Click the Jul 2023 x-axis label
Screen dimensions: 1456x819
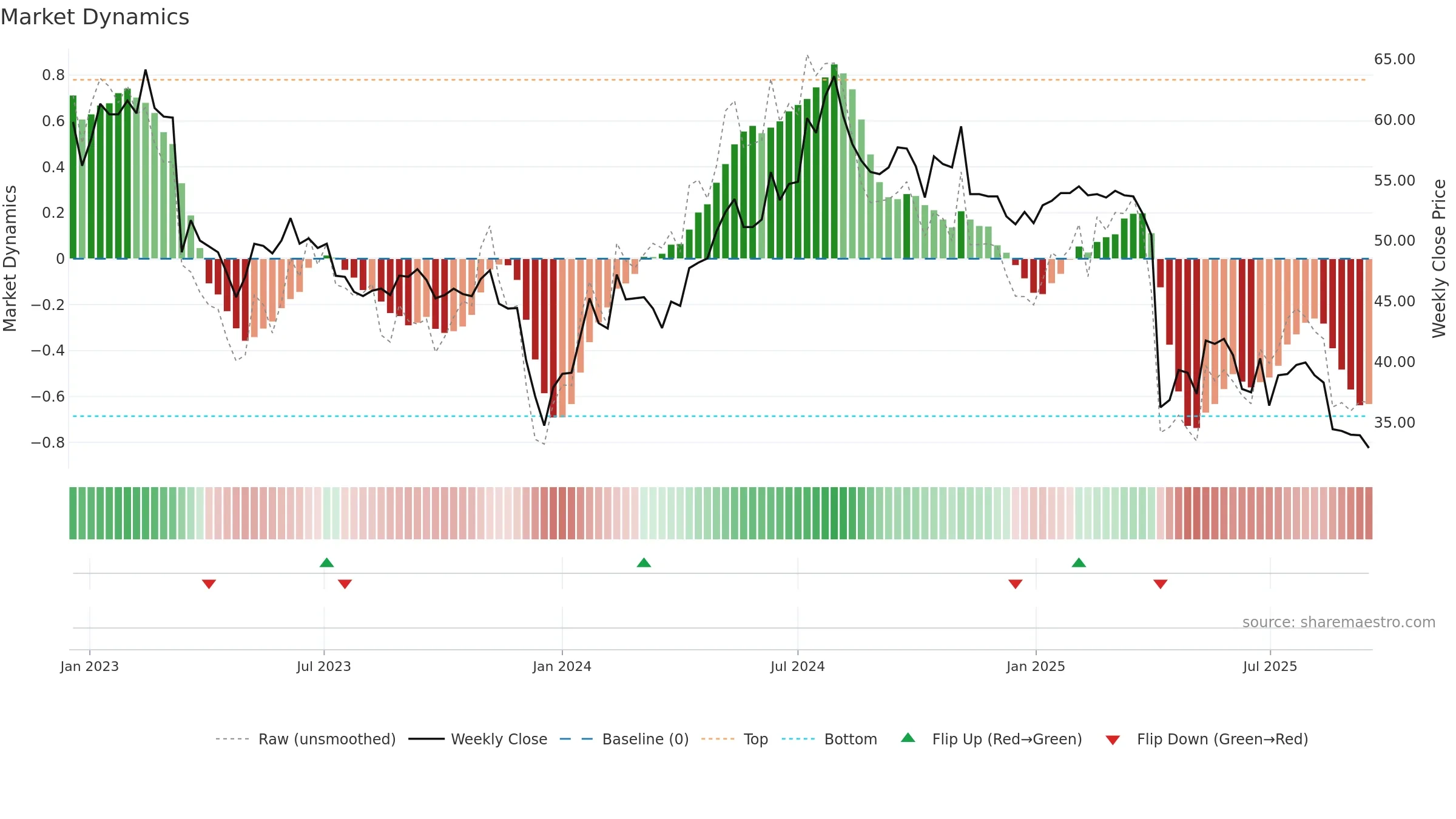(x=323, y=666)
